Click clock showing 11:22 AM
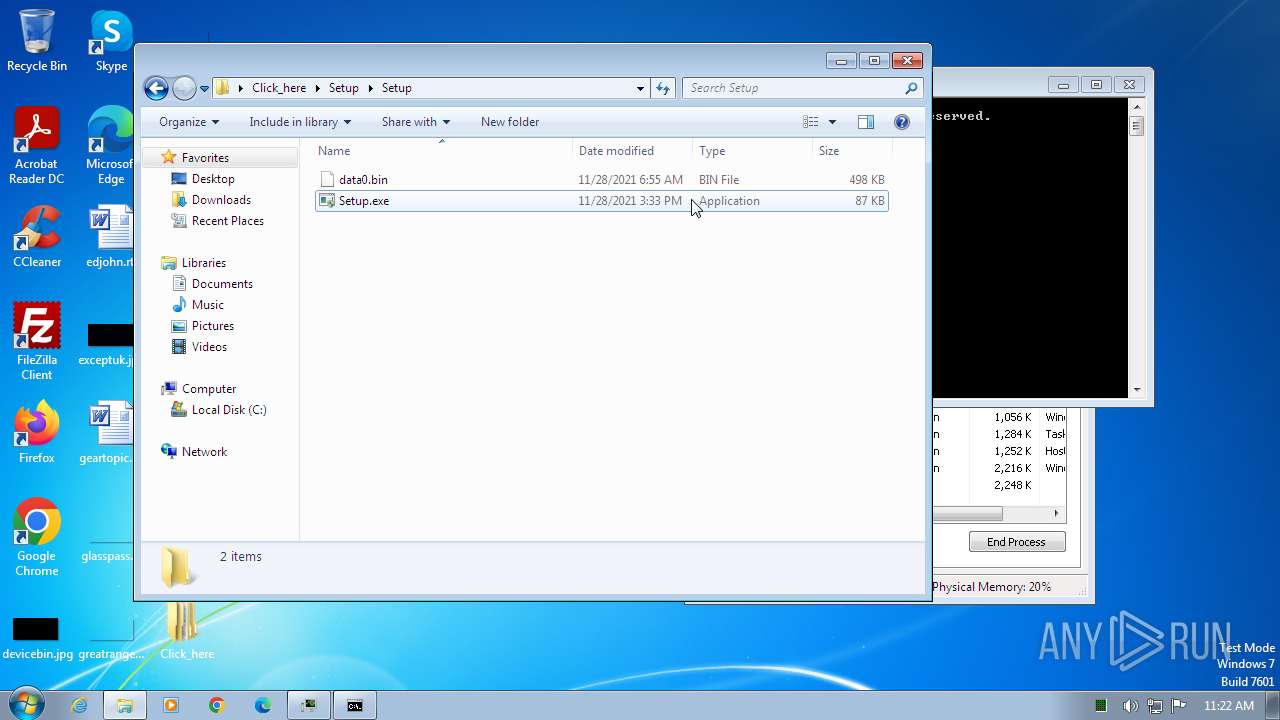The height and width of the screenshot is (720, 1280). click(x=1229, y=706)
